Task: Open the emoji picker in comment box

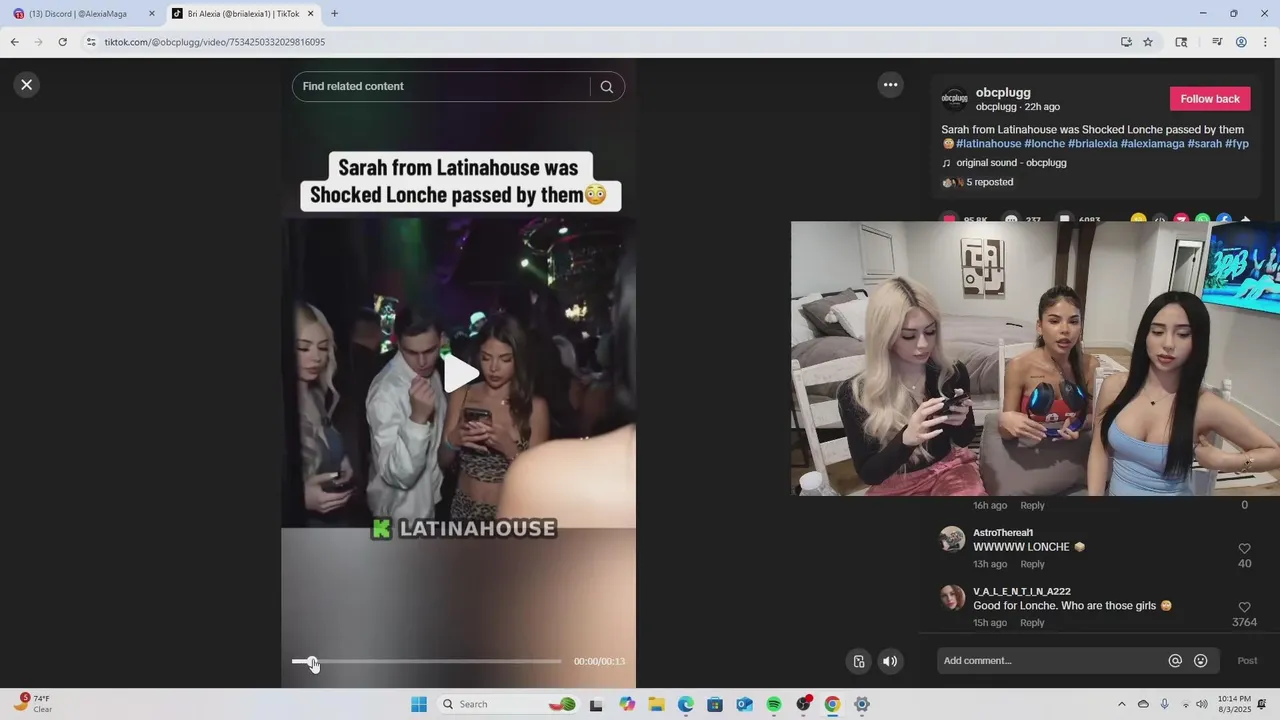Action: tap(1201, 661)
